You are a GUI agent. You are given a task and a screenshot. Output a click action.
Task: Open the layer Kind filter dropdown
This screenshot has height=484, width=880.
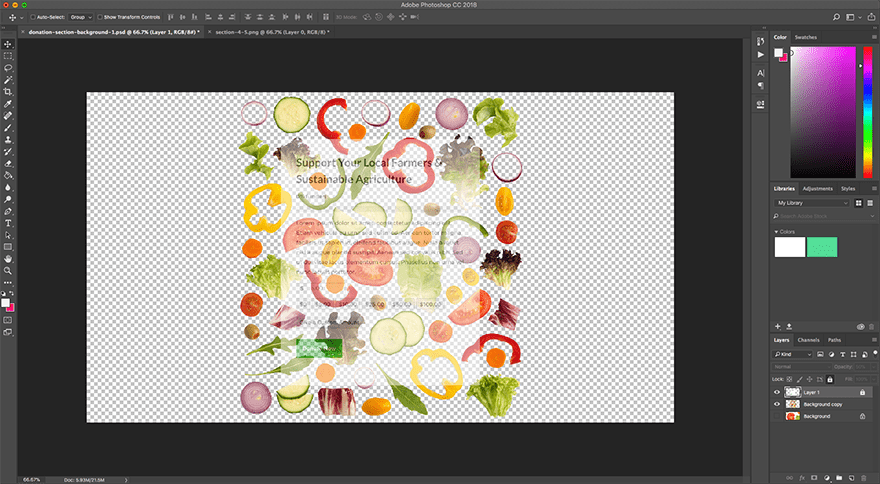click(793, 355)
